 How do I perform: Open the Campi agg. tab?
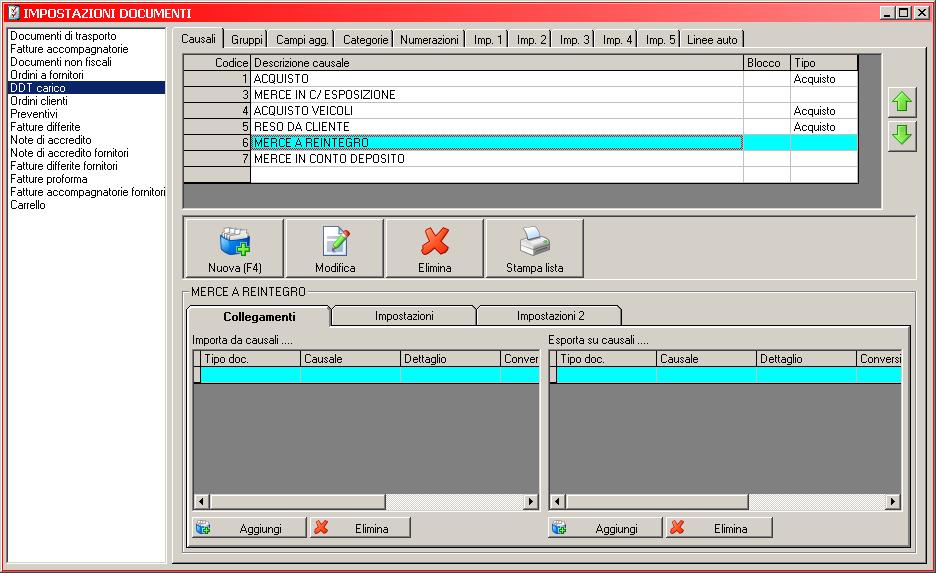point(302,39)
